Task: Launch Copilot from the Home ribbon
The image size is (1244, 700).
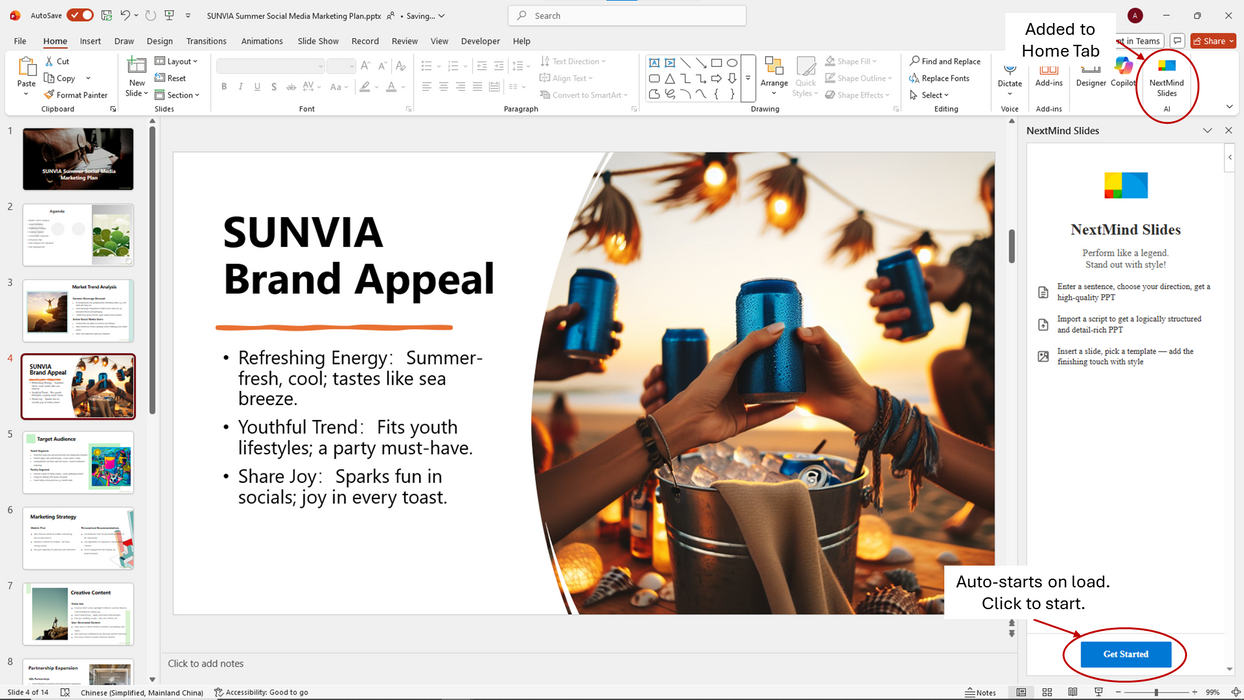Action: (1124, 72)
